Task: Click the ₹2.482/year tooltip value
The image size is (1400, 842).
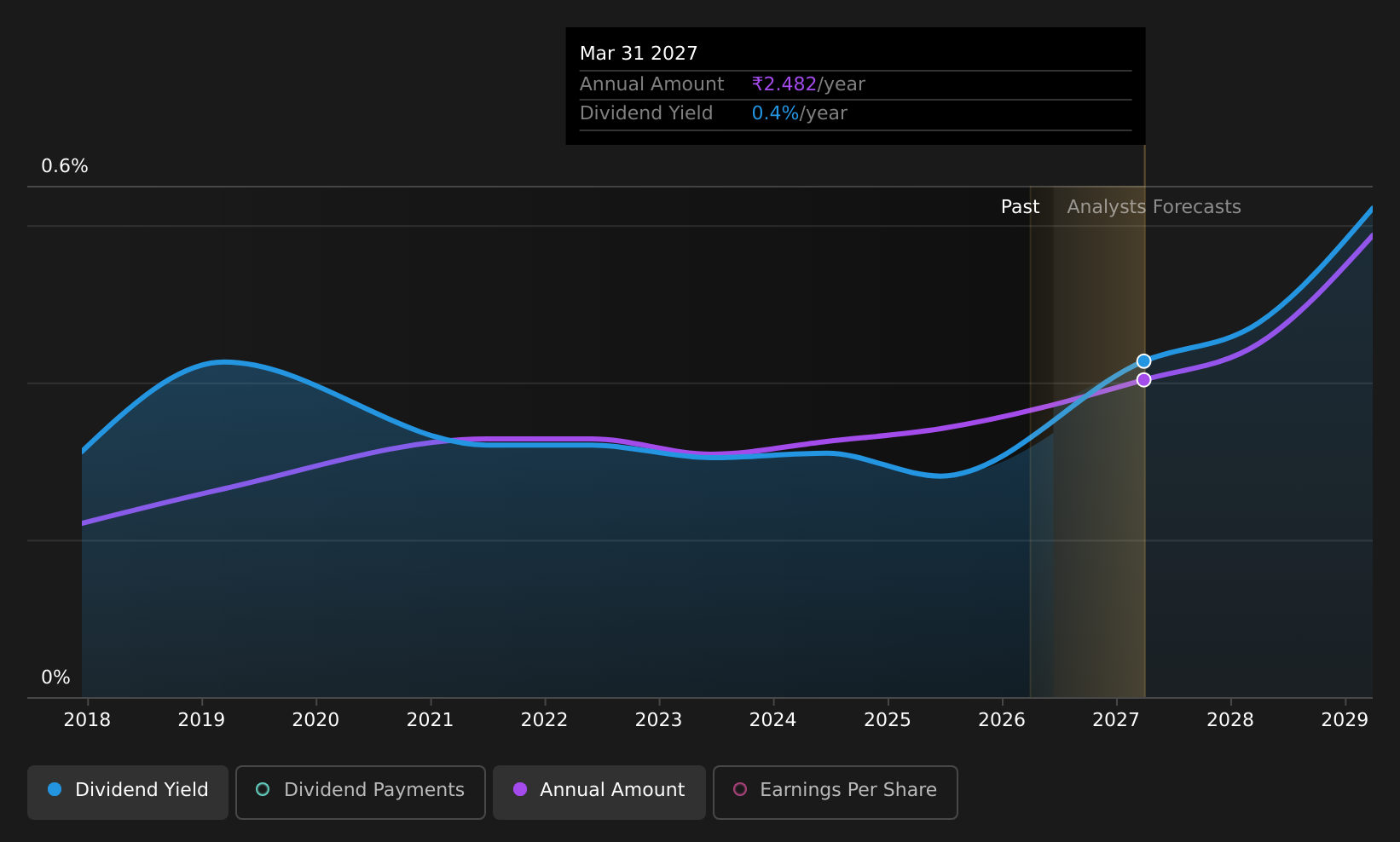Action: pos(808,84)
